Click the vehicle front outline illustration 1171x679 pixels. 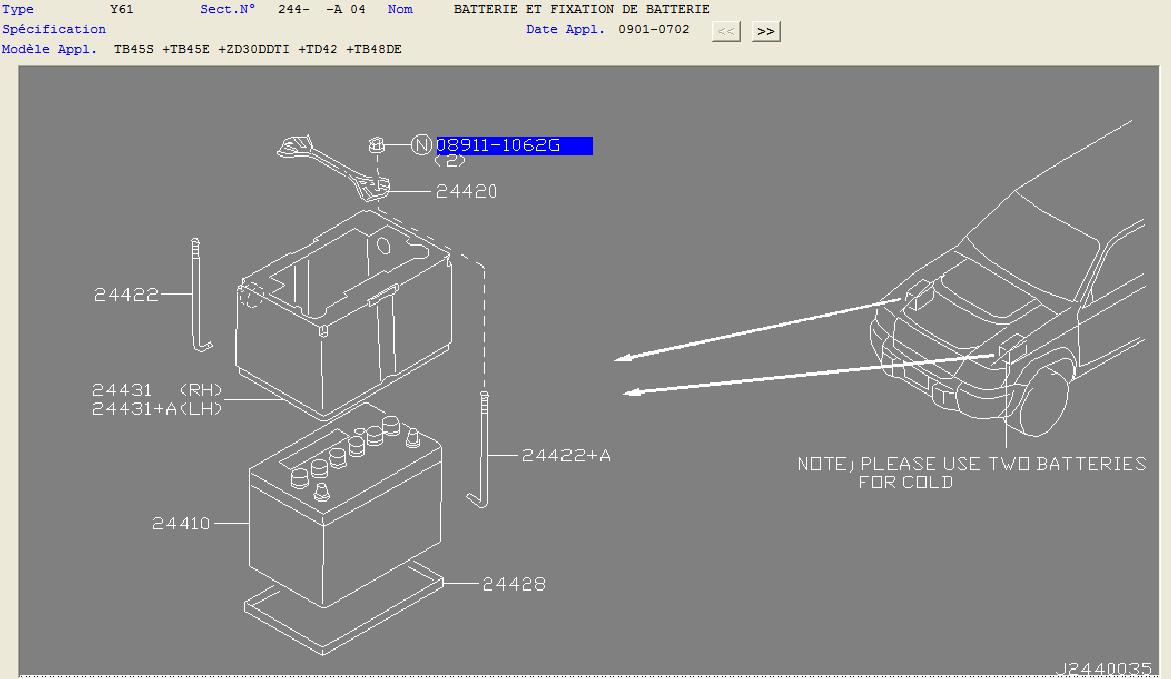pyautogui.click(x=1007, y=280)
